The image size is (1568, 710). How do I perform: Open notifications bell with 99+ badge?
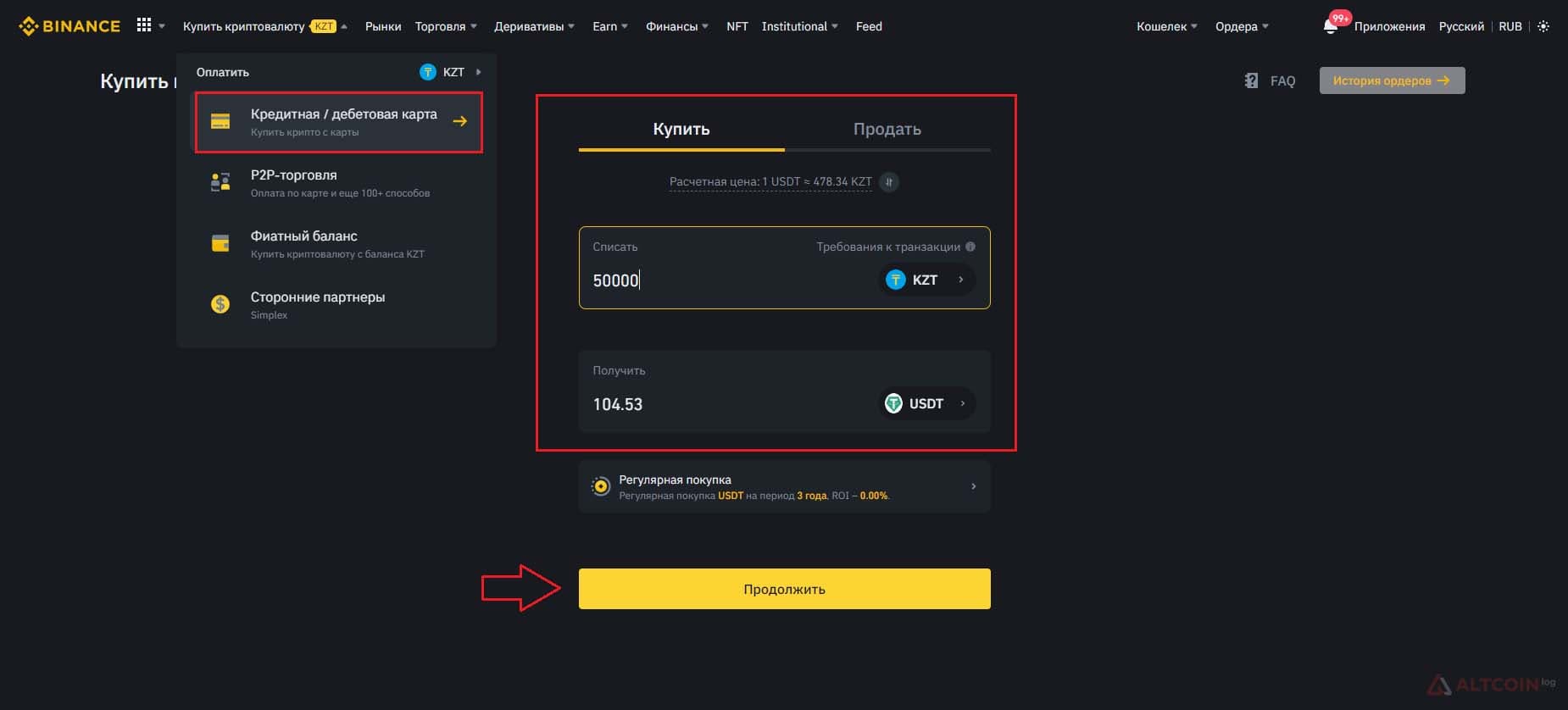coord(1331,26)
